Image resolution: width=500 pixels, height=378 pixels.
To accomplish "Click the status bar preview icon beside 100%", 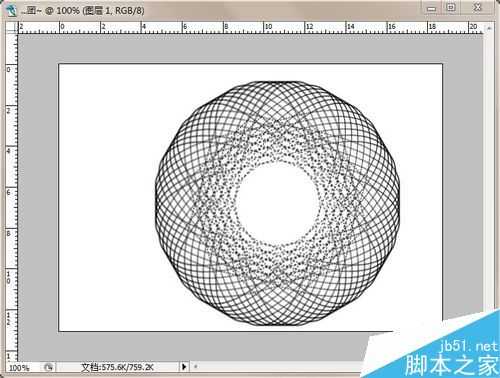I will click(x=49, y=367).
